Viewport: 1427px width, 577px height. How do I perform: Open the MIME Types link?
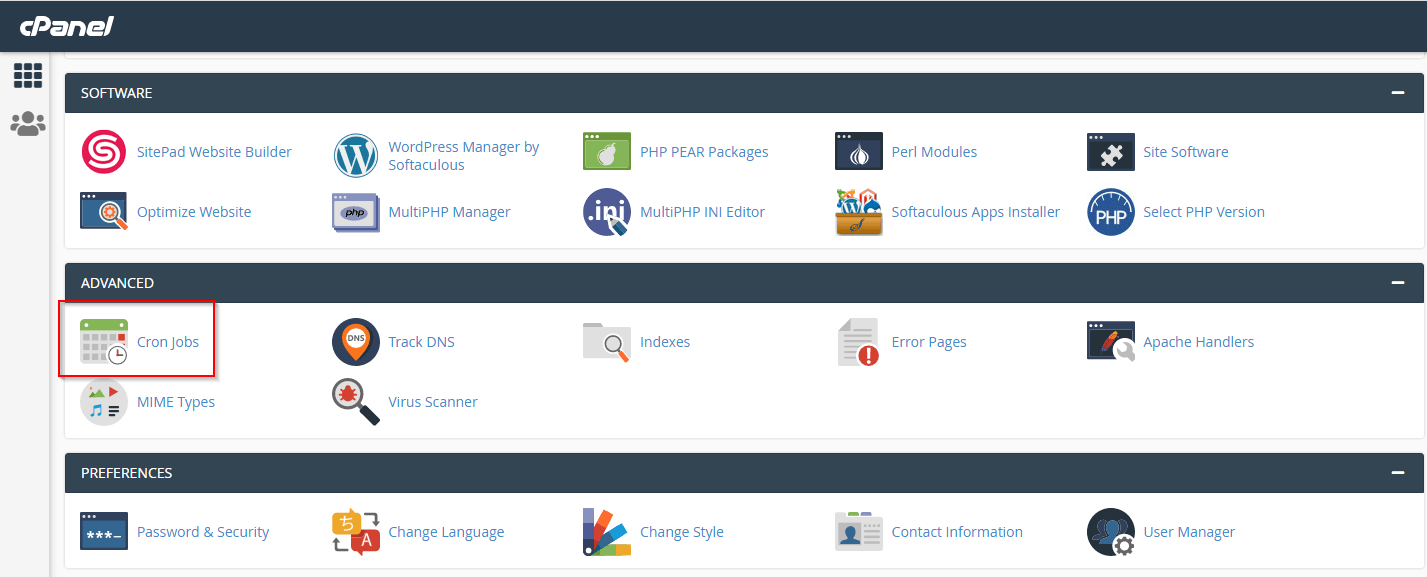click(176, 402)
